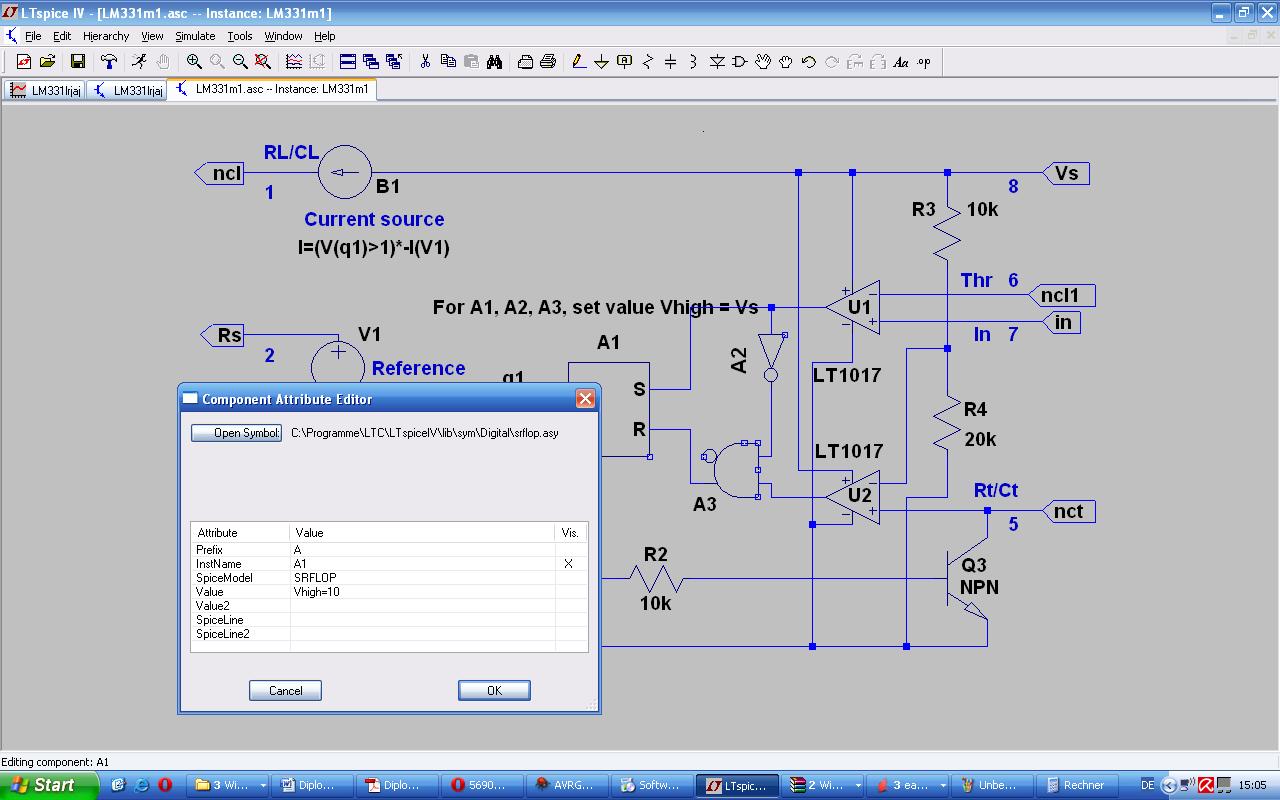Select the Drag hand tool
The image size is (1280, 800).
(786, 62)
